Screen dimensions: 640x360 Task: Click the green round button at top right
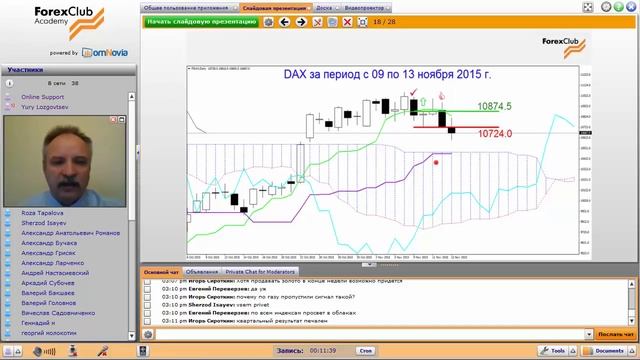click(619, 7)
